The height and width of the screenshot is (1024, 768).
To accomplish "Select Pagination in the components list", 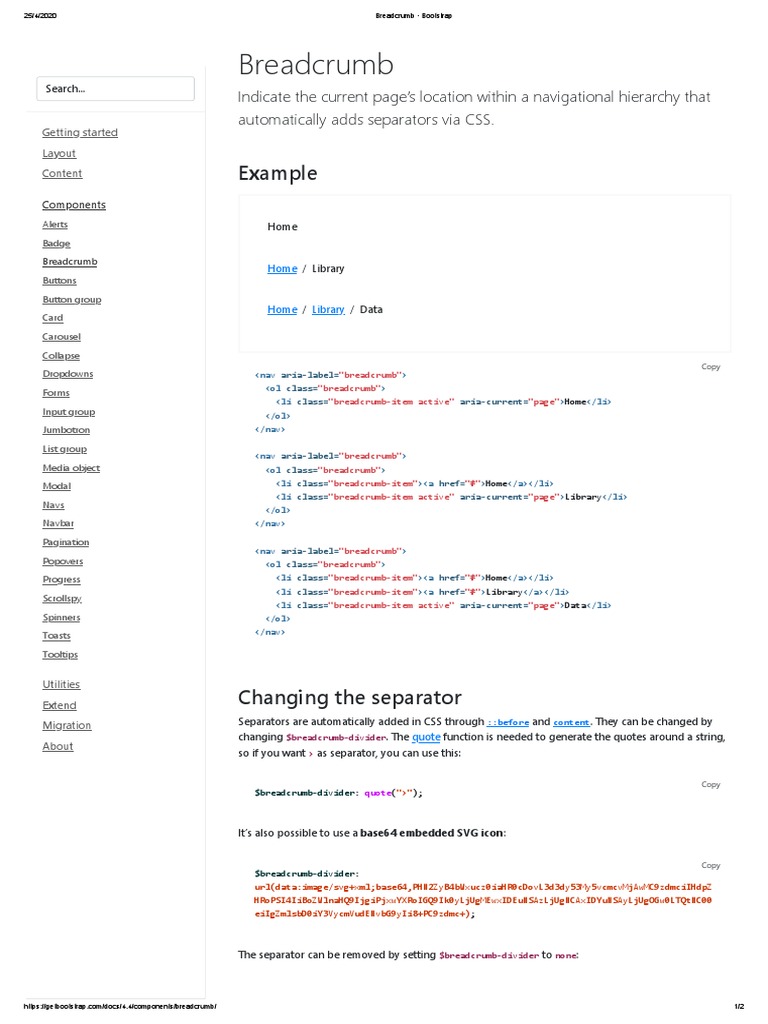I will pos(66,542).
